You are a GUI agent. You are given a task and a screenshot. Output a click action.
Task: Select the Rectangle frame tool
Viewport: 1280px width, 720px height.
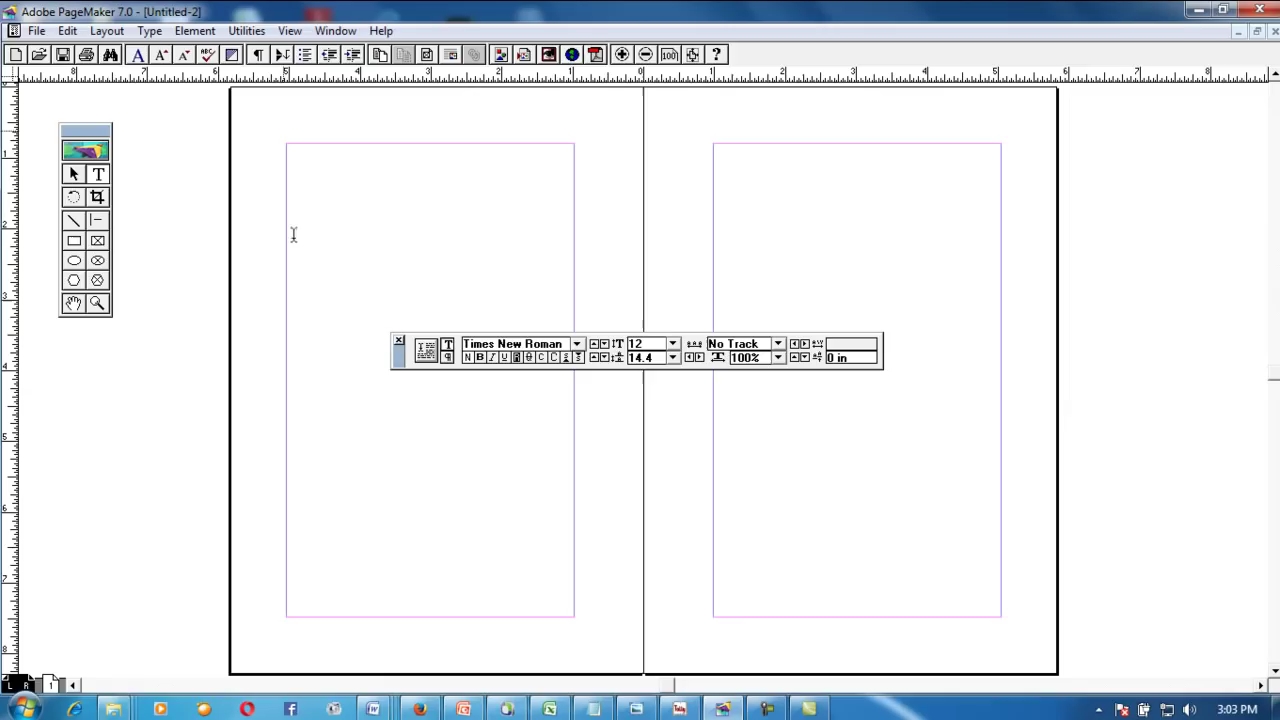tap(97, 241)
